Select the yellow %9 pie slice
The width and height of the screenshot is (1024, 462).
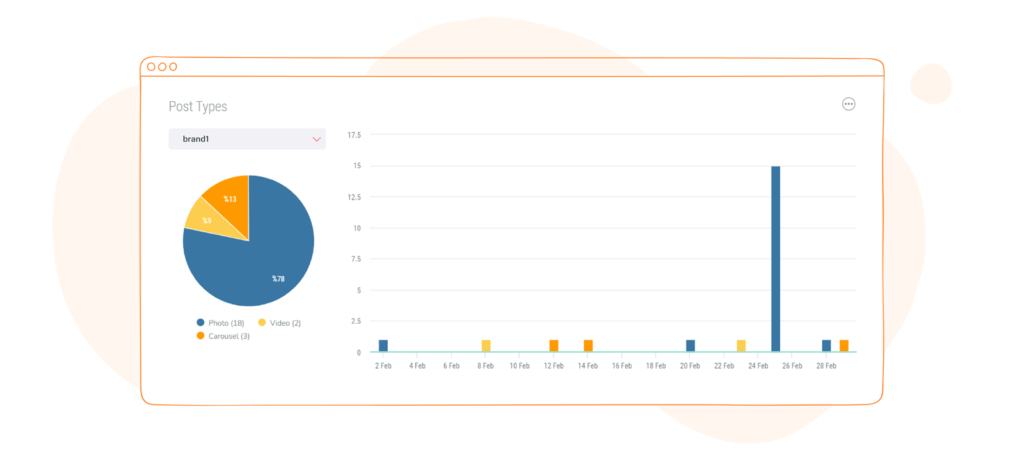[208, 220]
